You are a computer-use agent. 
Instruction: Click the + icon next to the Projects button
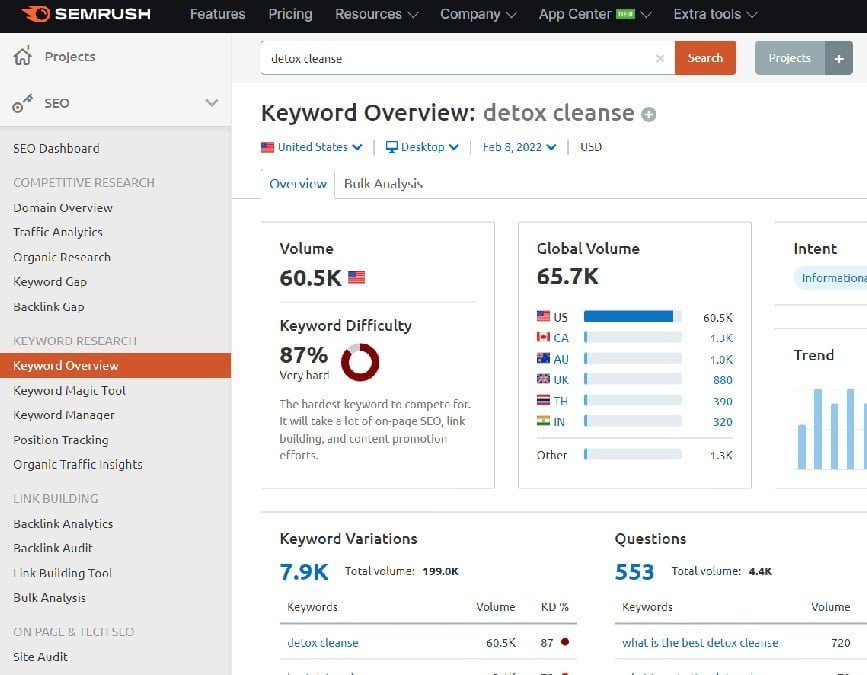click(x=839, y=58)
